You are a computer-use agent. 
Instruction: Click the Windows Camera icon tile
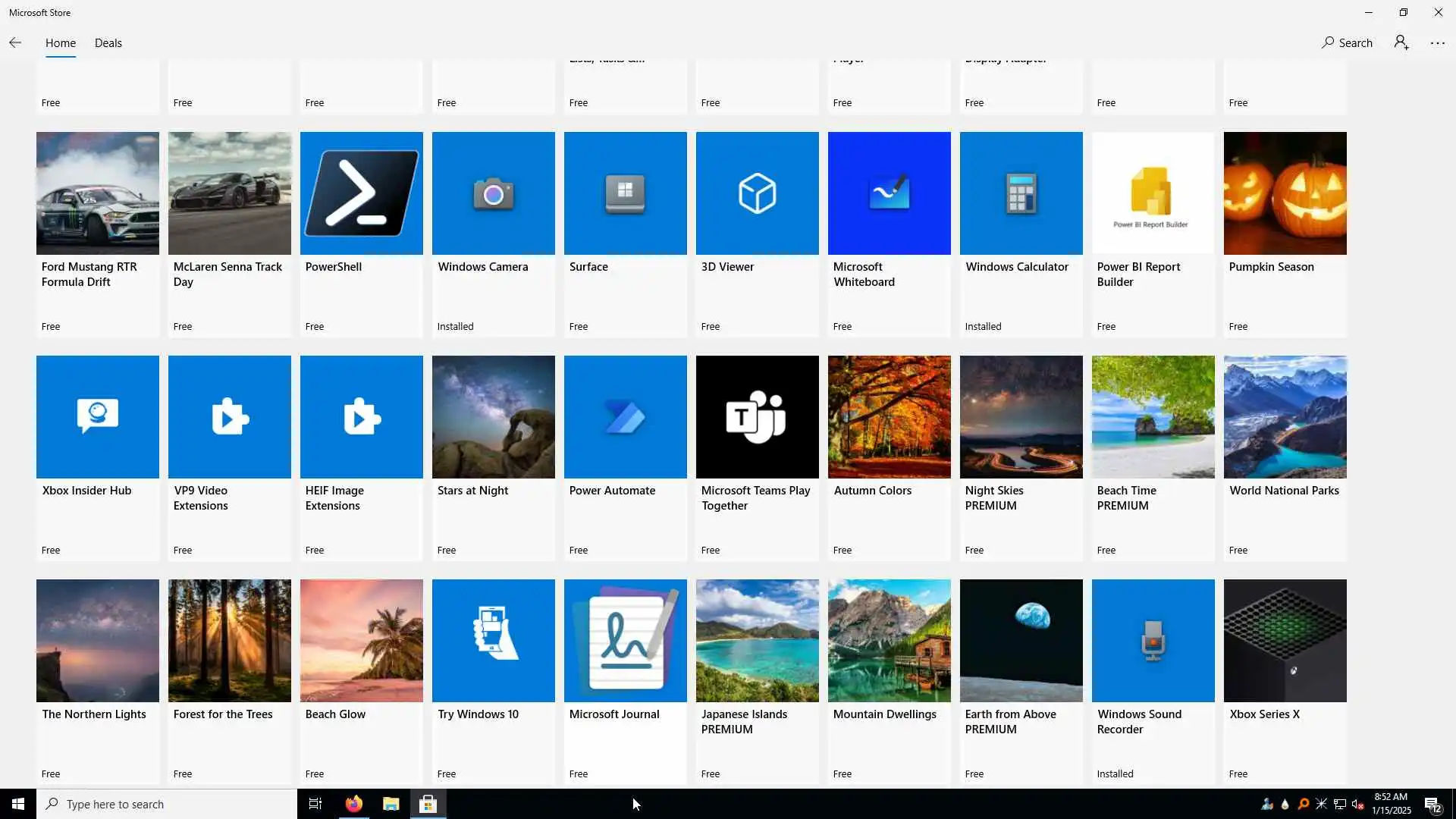493,193
